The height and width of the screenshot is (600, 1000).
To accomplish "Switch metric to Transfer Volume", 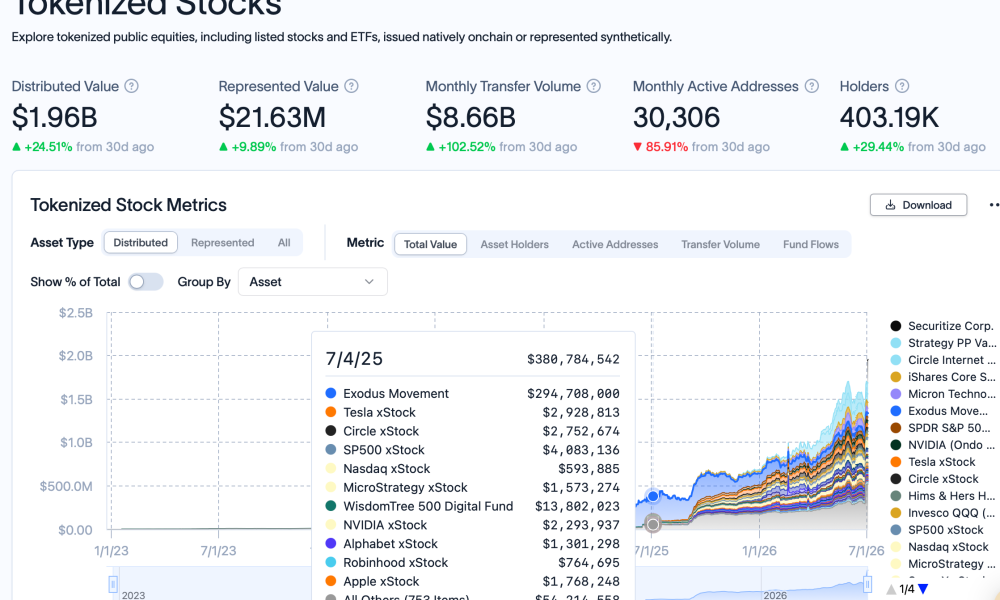I will point(720,244).
